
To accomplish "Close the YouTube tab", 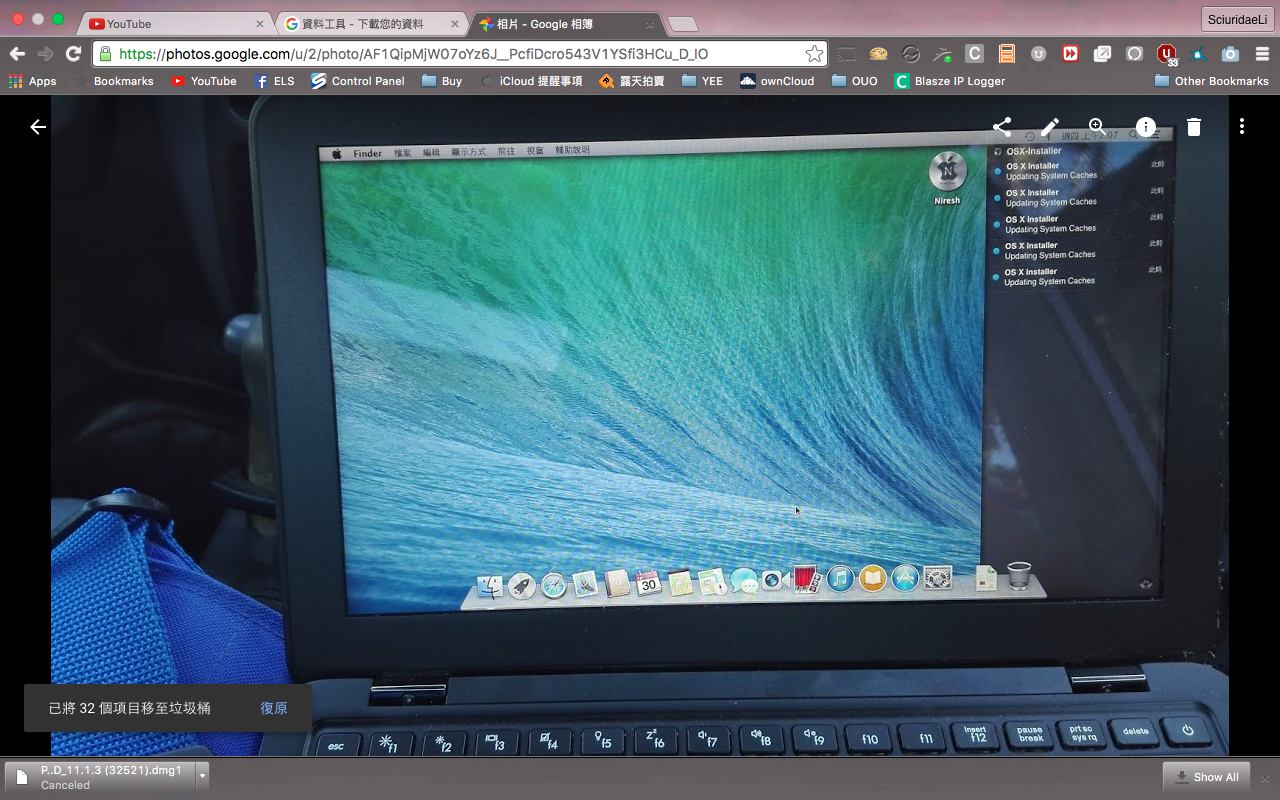I will click(260, 24).
